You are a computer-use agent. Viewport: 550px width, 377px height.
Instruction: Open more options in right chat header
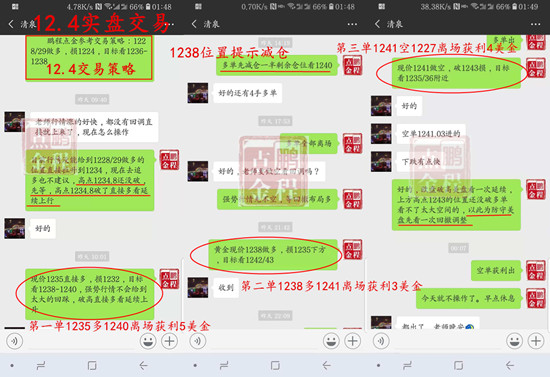536,24
